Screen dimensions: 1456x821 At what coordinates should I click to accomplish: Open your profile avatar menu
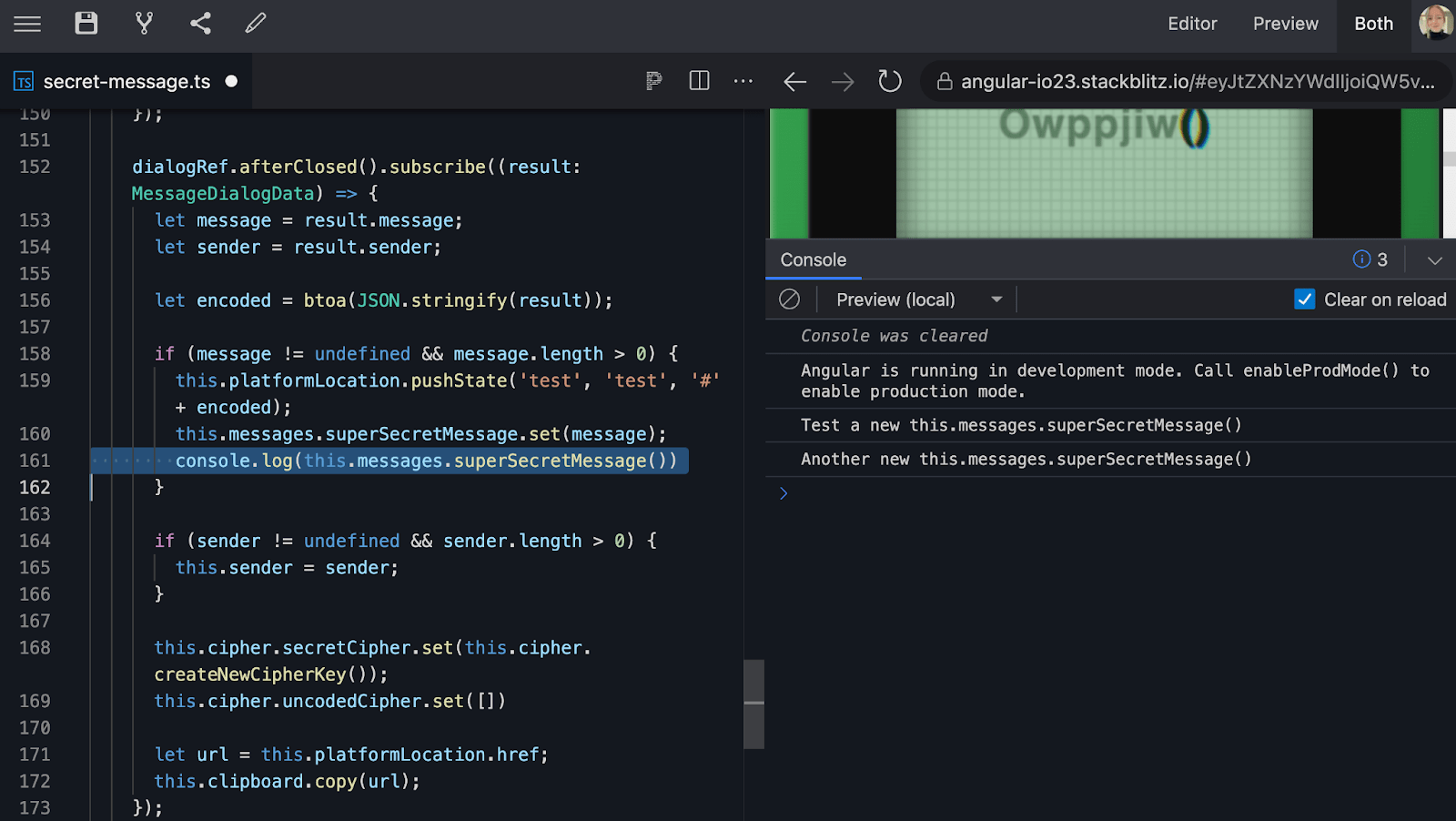click(1436, 23)
